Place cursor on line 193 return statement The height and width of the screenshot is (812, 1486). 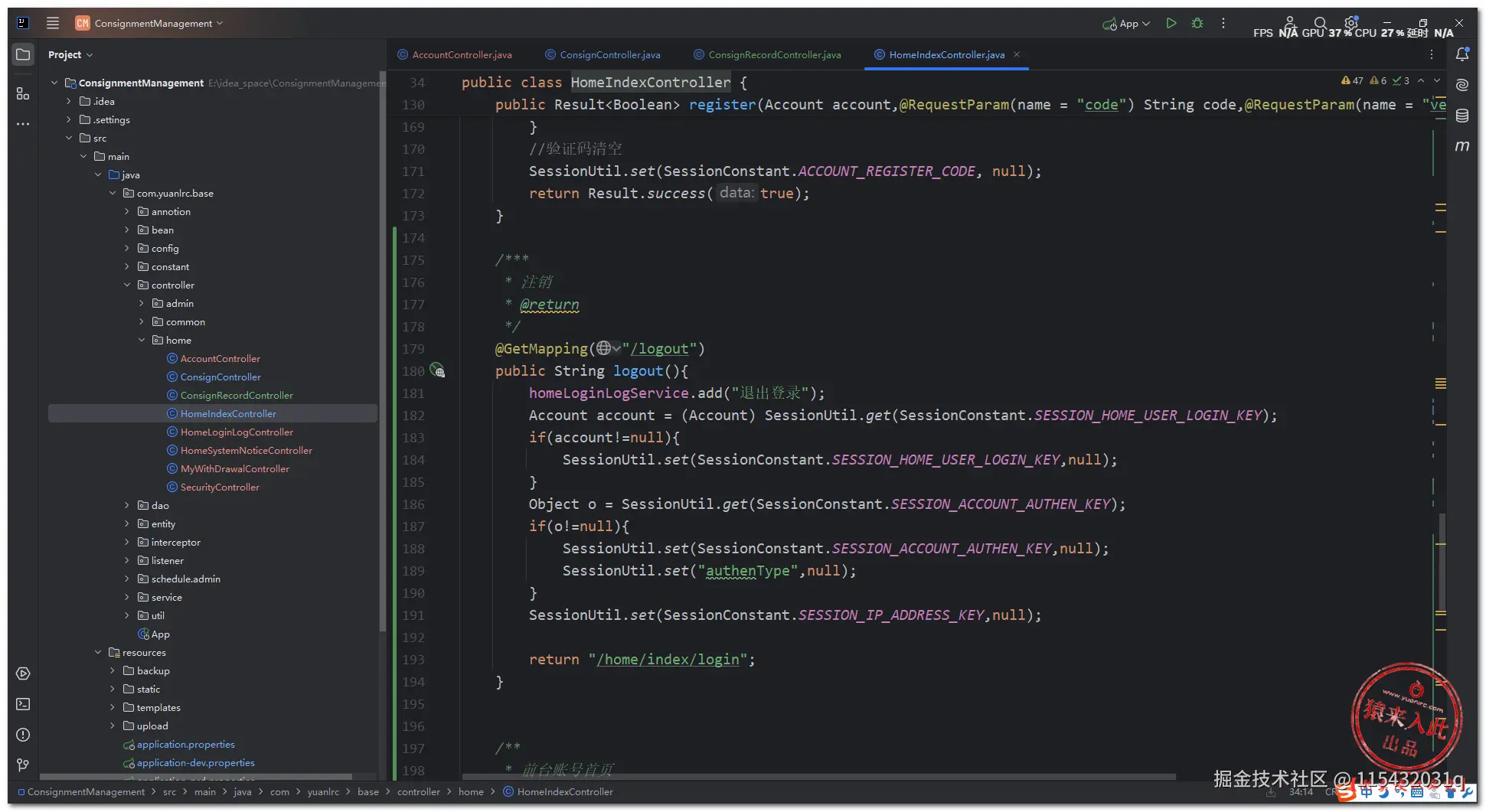tap(642, 659)
